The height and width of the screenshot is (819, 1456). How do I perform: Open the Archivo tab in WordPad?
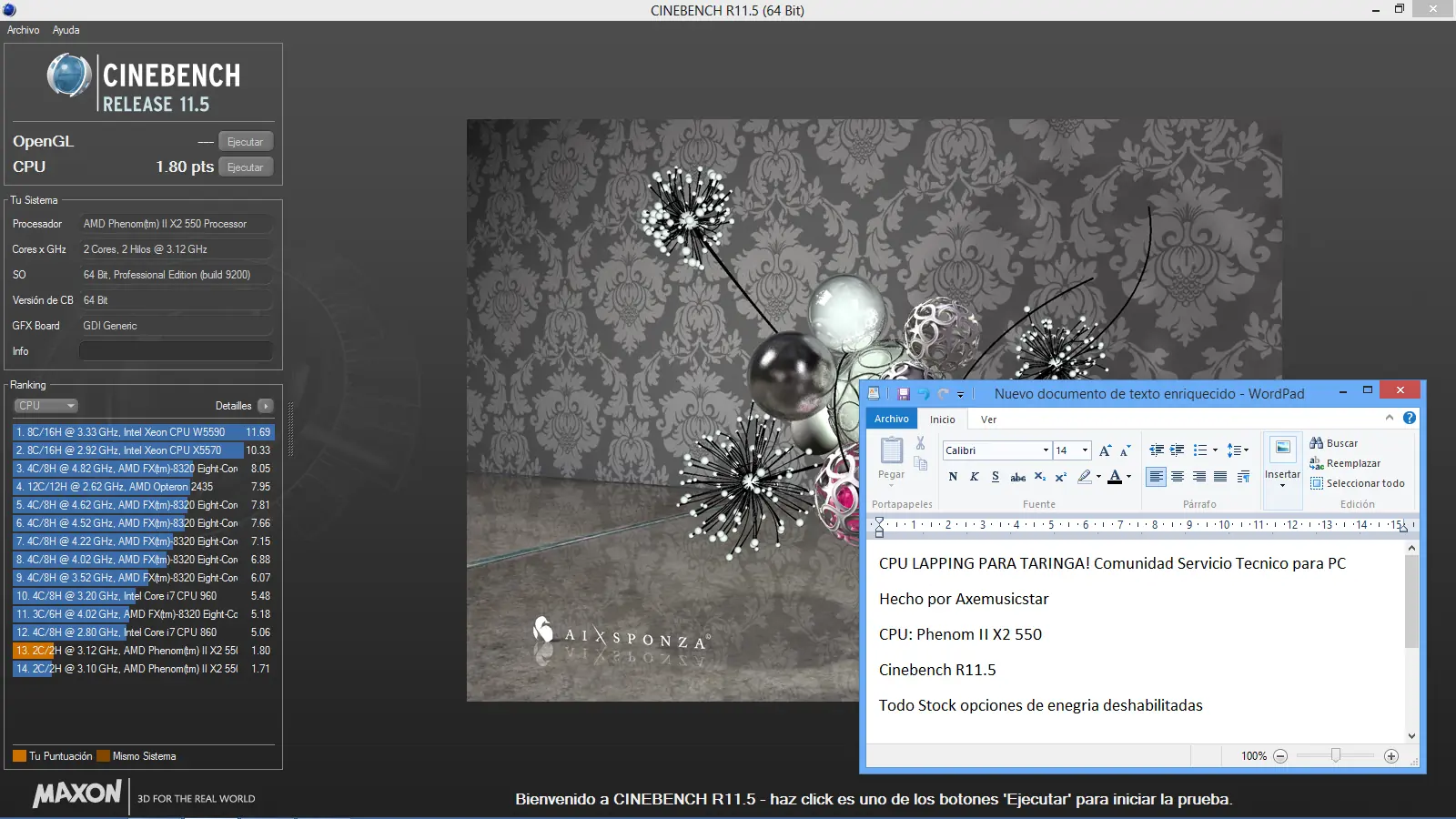point(892,419)
